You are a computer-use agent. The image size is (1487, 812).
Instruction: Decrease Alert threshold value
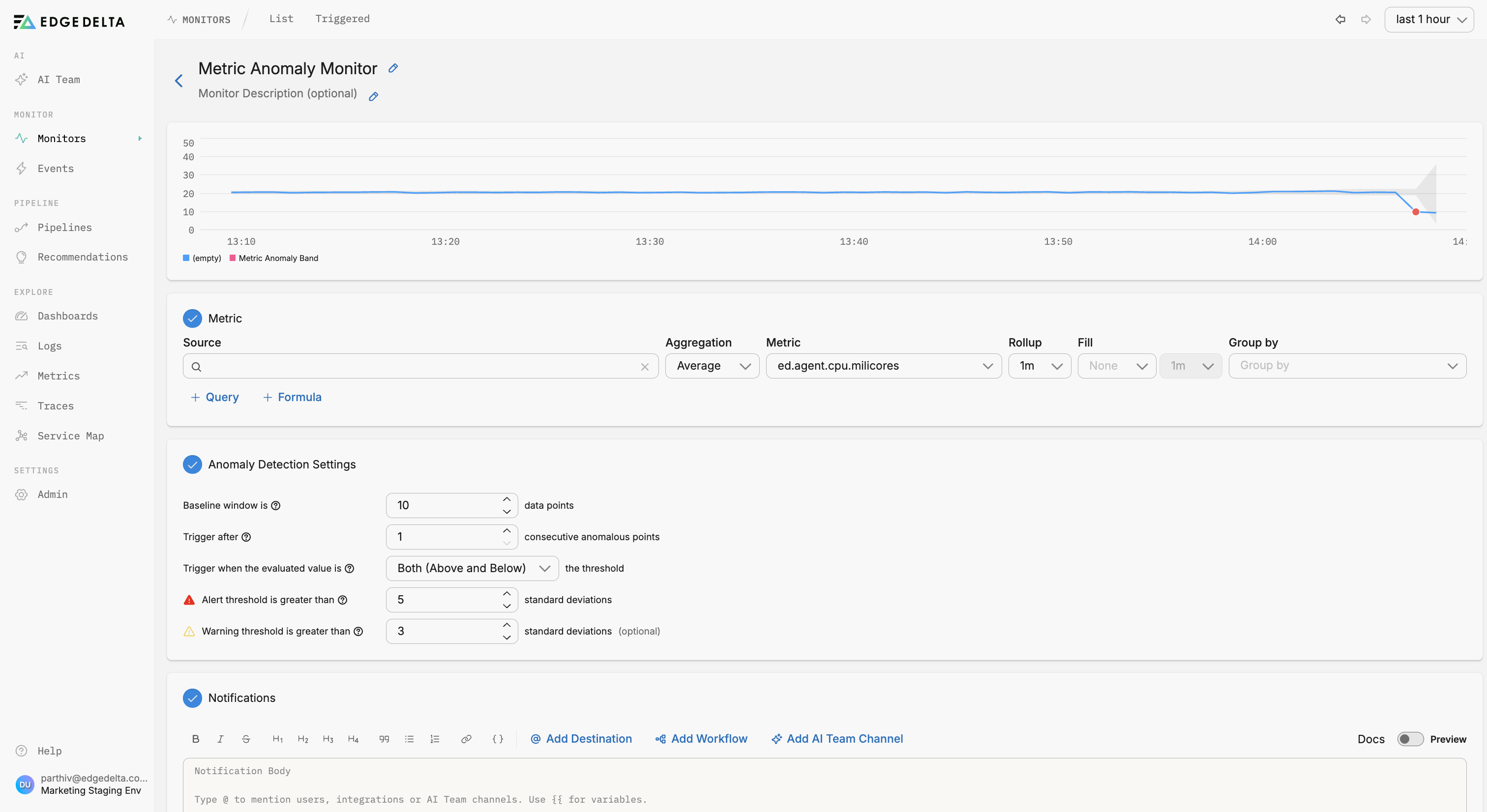507,606
